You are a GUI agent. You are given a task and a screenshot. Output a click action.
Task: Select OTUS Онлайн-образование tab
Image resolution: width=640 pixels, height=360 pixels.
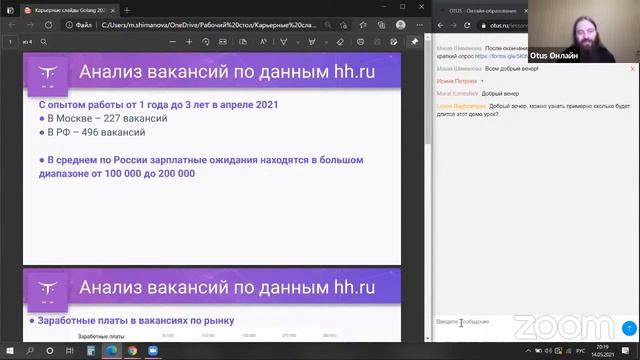pyautogui.click(x=482, y=11)
